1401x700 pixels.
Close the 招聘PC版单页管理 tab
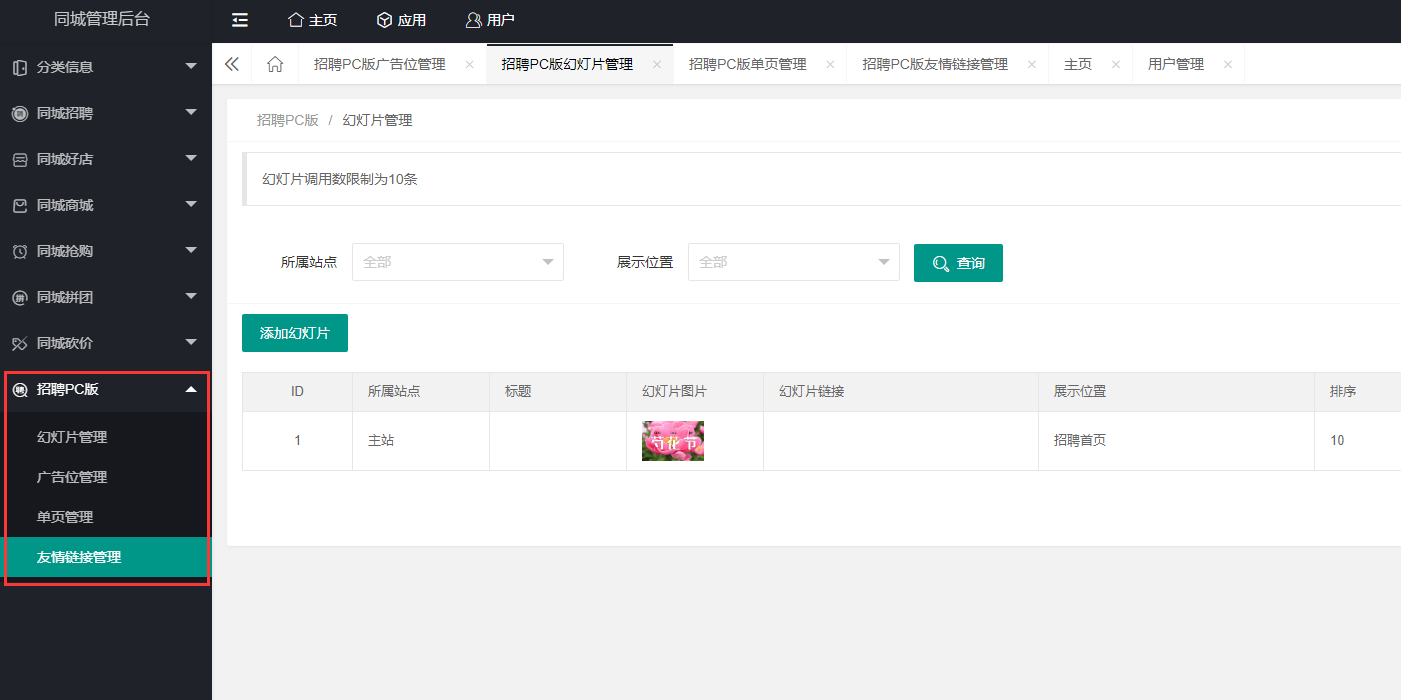coord(830,64)
